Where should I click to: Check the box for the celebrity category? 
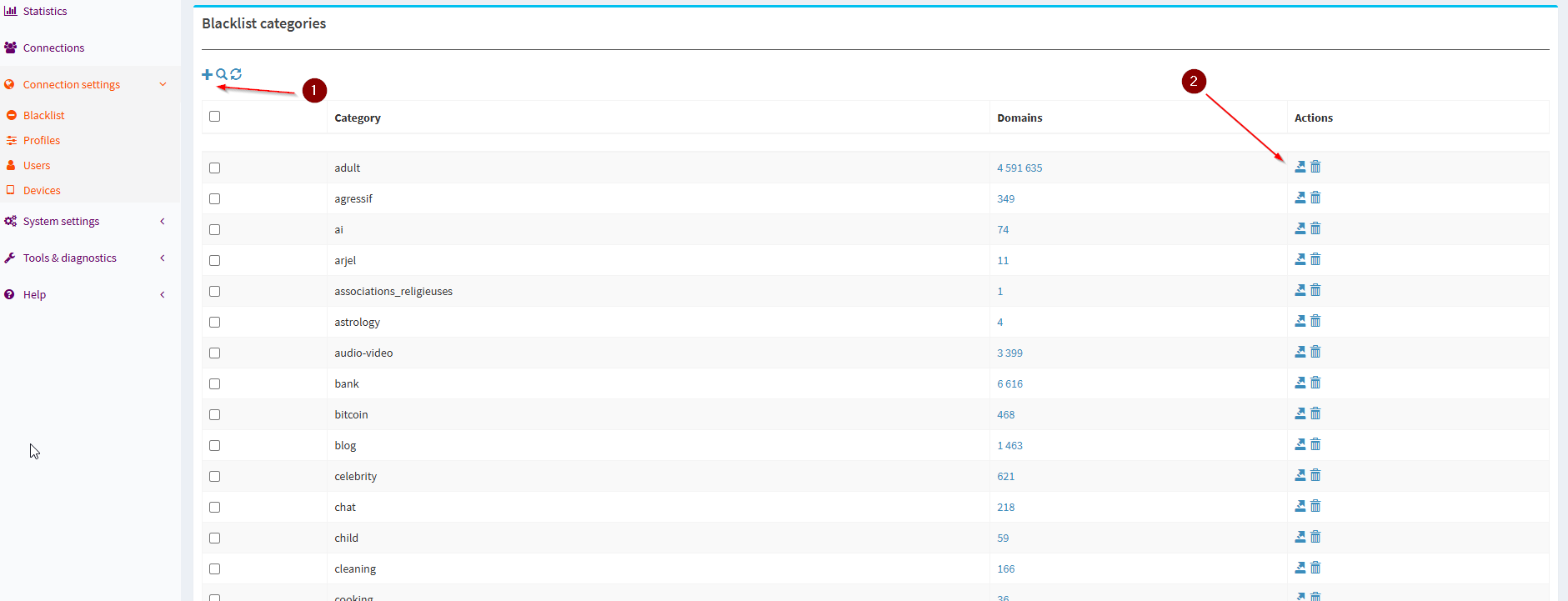(215, 476)
